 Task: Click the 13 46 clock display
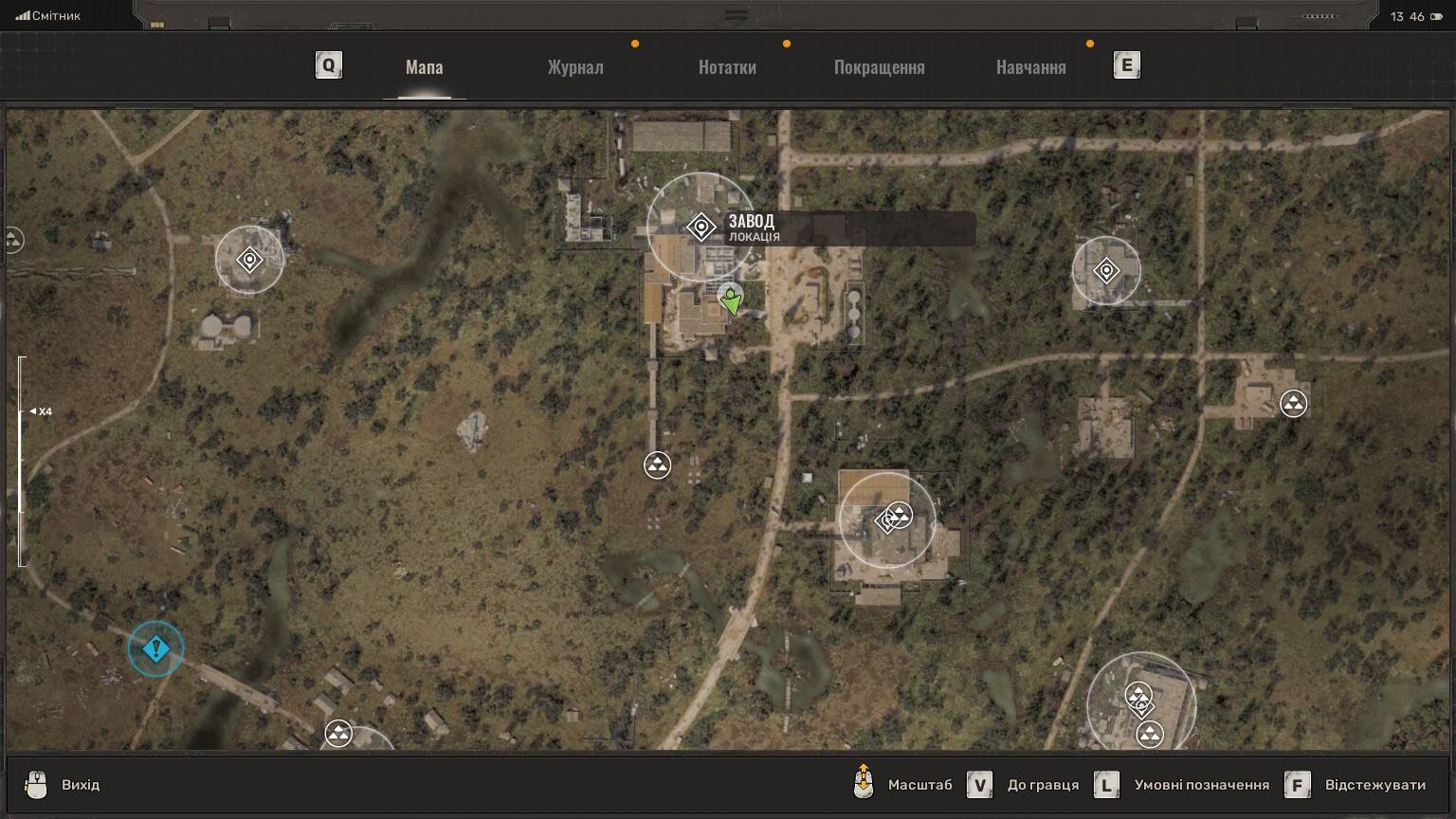(1408, 16)
